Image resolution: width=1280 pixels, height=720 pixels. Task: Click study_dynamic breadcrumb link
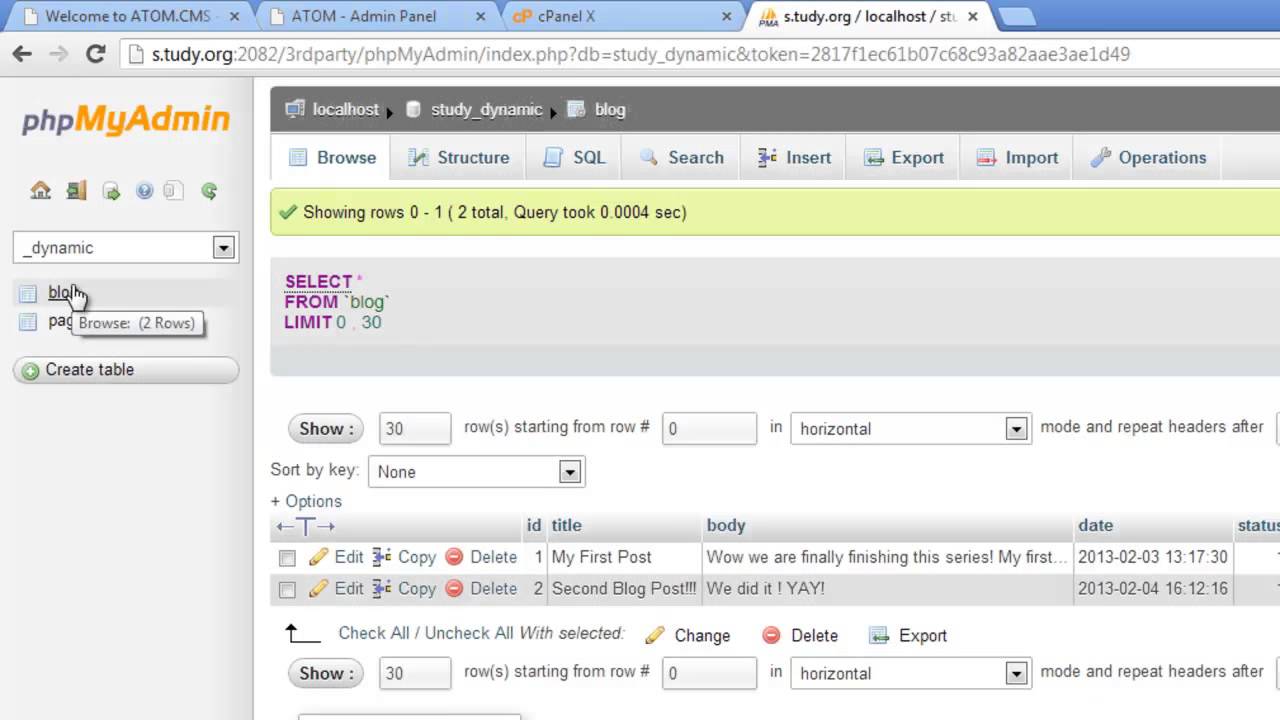coord(486,110)
